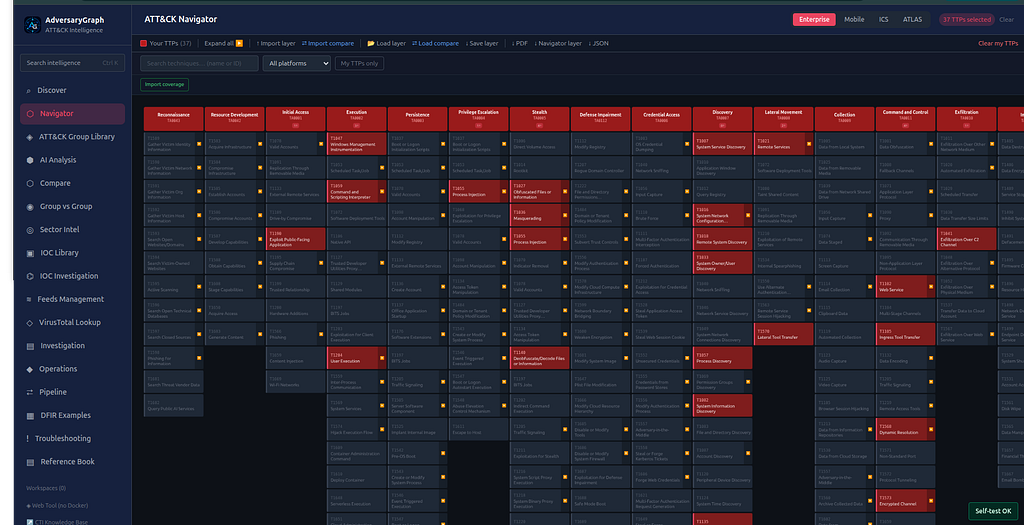Click the Sector Intel target icon
The width and height of the screenshot is (1024, 525).
point(29,230)
